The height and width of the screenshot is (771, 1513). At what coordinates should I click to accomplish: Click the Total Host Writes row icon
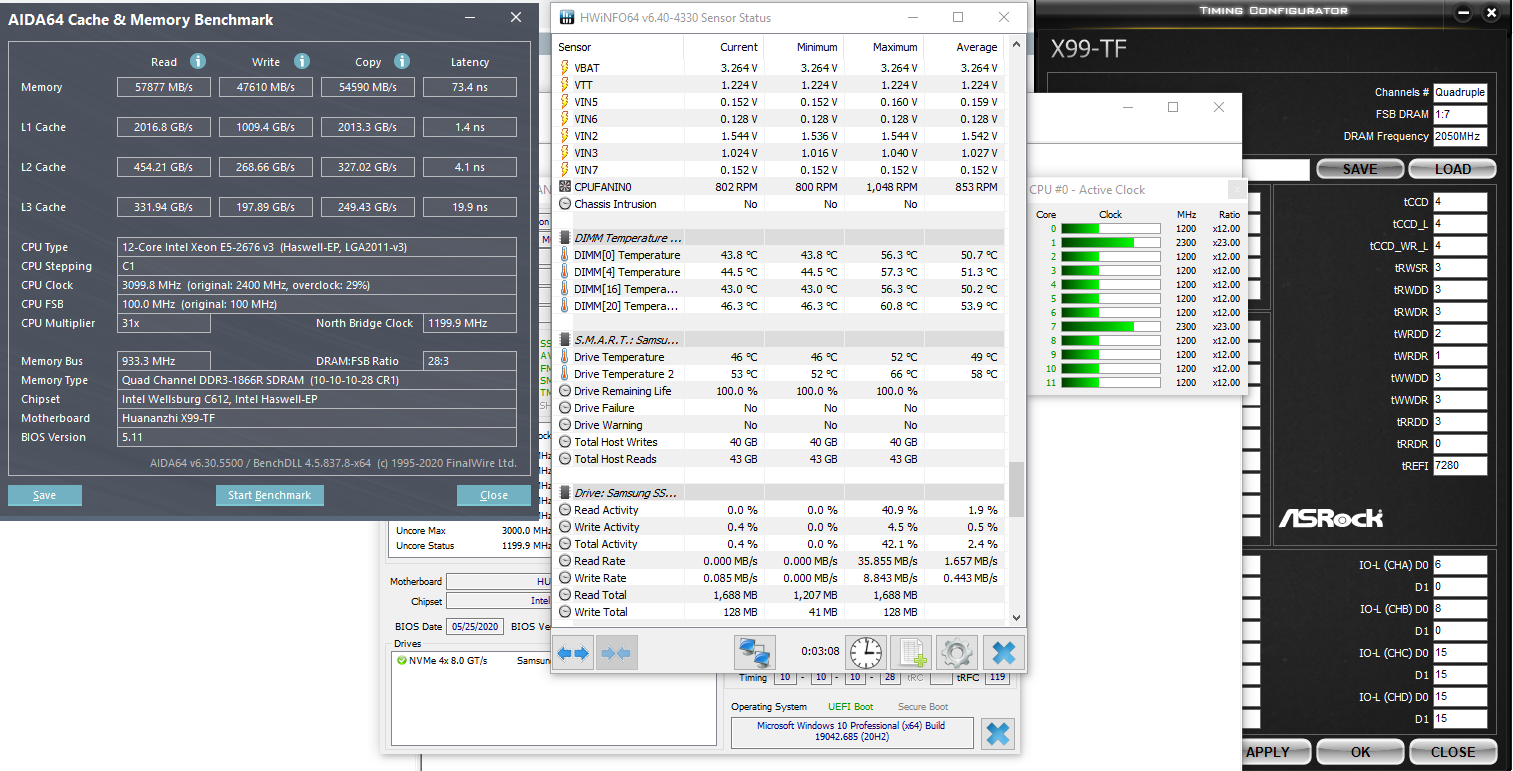click(565, 442)
